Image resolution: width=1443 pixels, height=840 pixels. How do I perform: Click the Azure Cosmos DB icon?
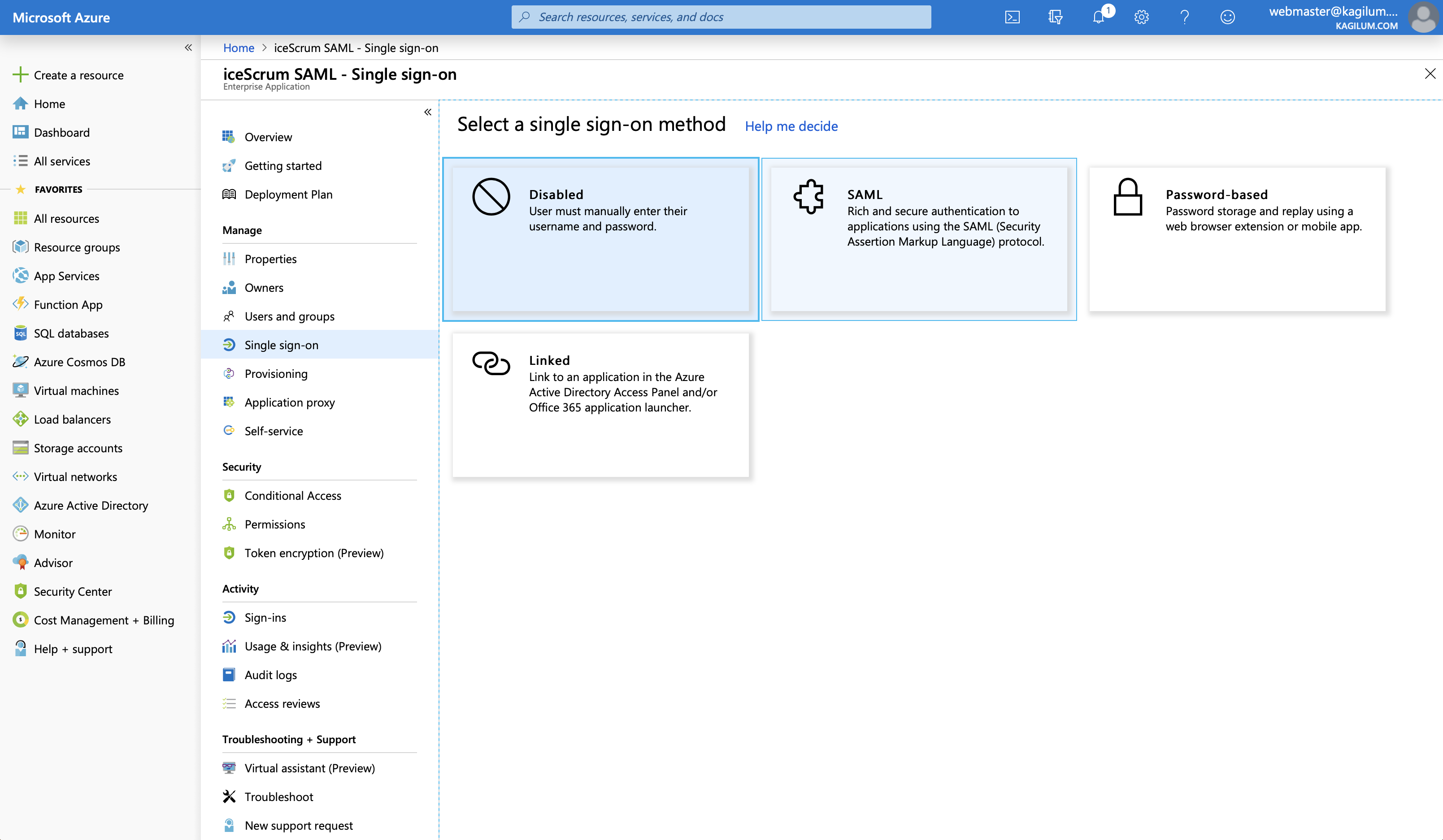click(x=20, y=362)
